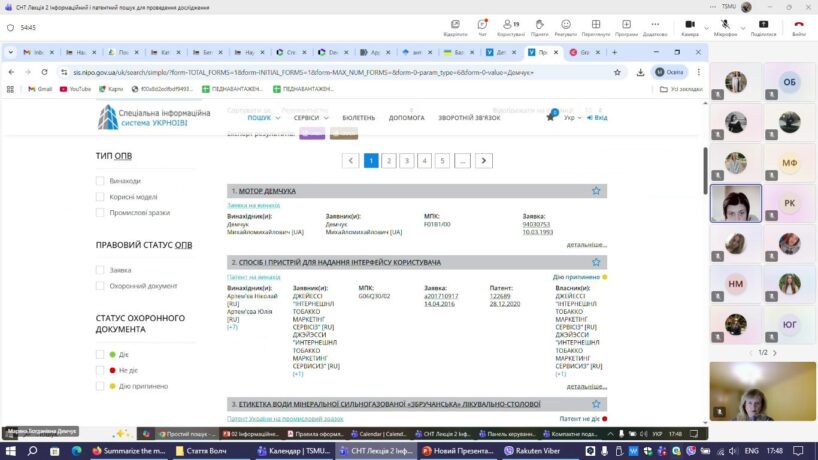The image size is (818, 460).
Task: Bookmark the 'Мотор Демчука' result with star
Action: [596, 190]
